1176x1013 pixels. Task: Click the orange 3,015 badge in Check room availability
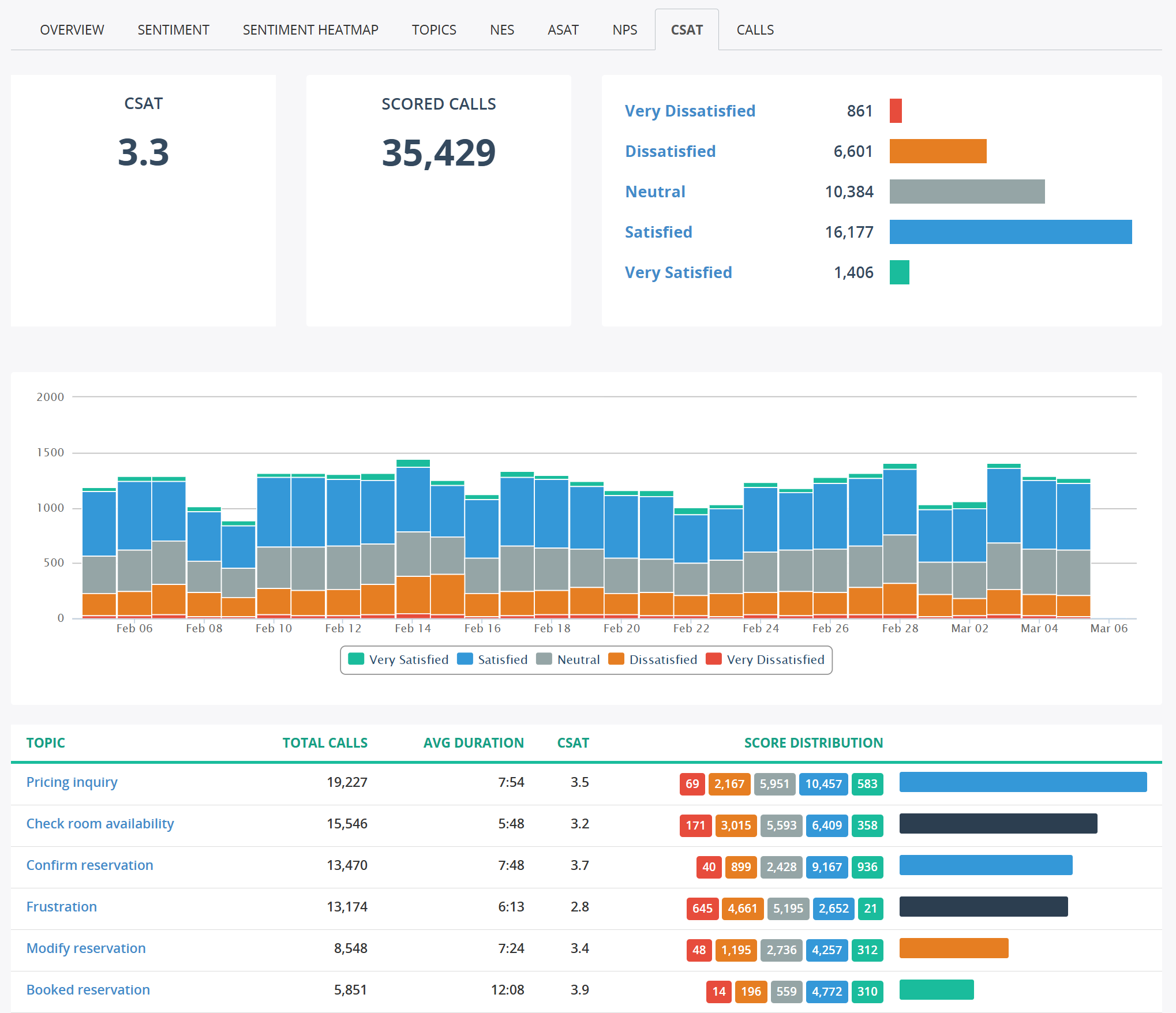pyautogui.click(x=736, y=826)
